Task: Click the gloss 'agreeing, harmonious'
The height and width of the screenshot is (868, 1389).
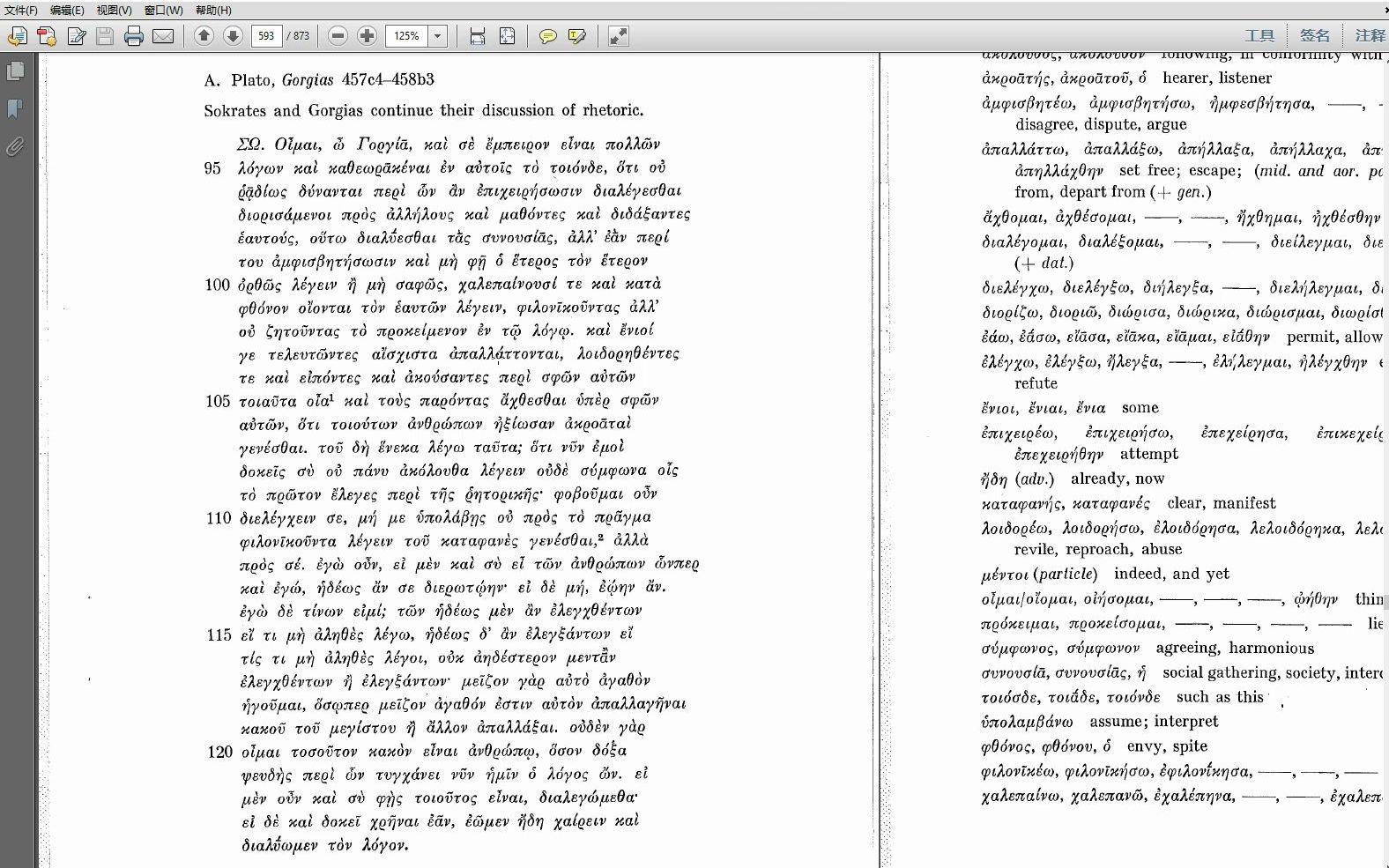Action: [1235, 648]
